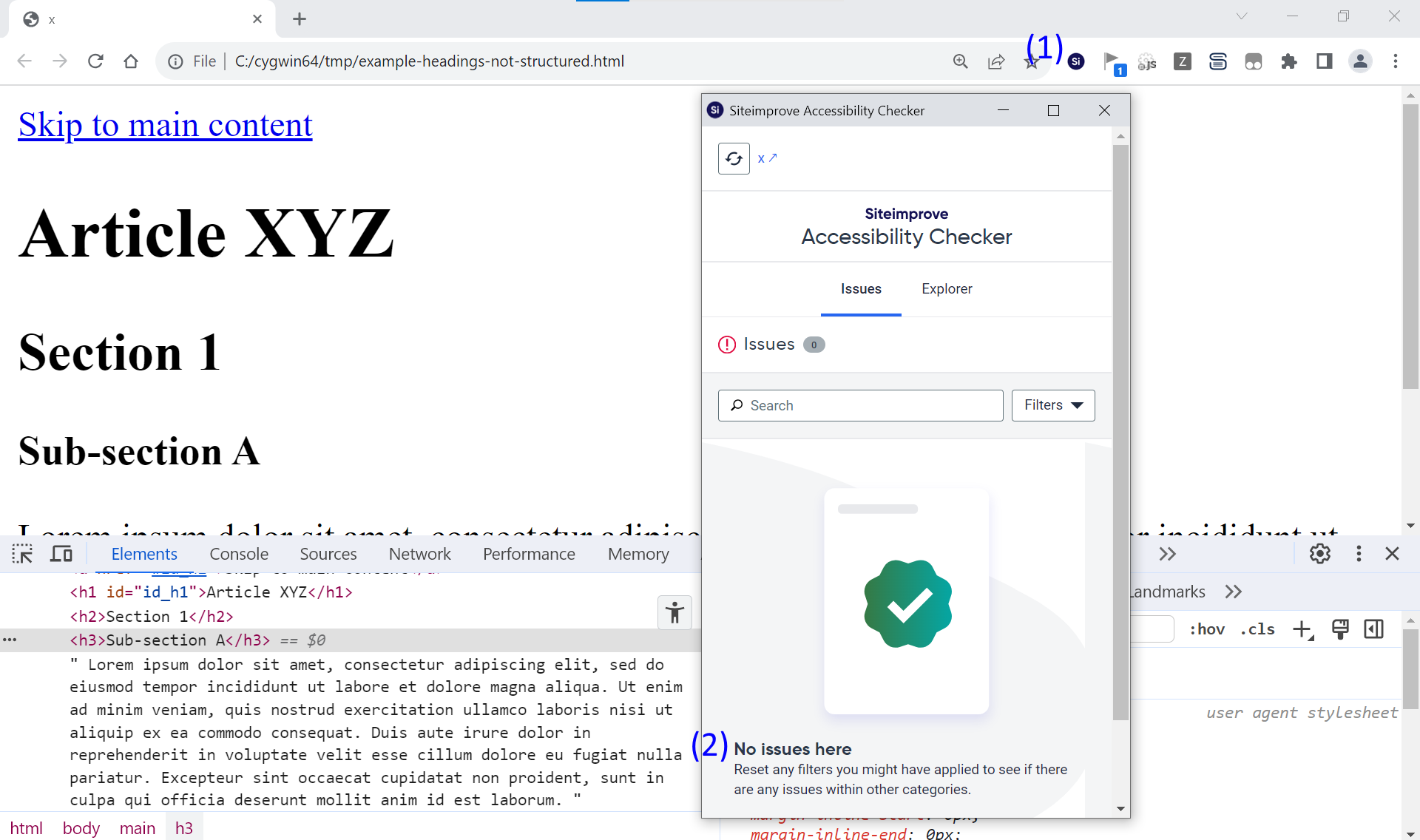Click the page vertical scrollbar
Viewport: 1420px width, 840px height.
[x=1410, y=246]
